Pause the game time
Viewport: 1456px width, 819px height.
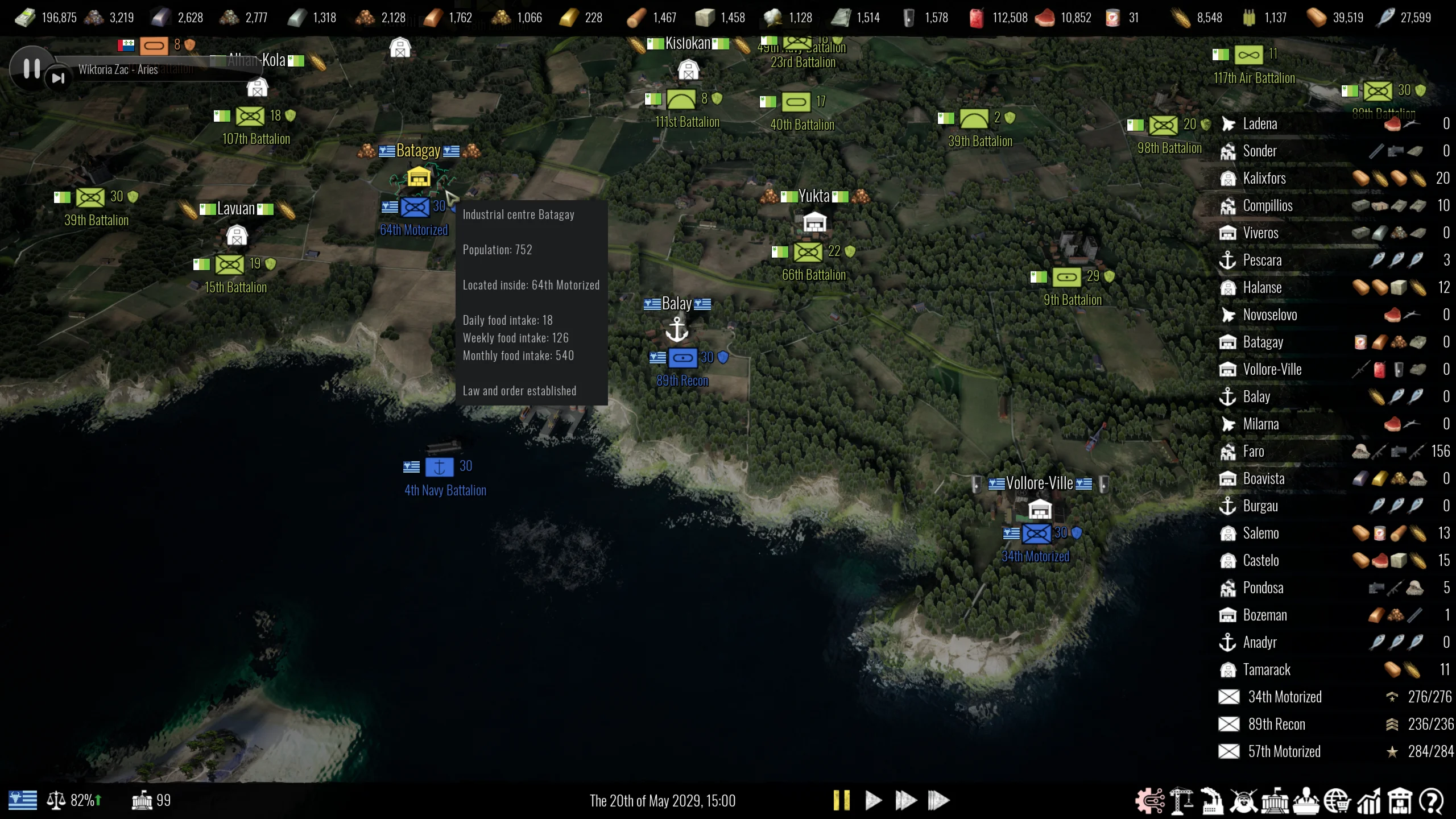pyautogui.click(x=841, y=800)
